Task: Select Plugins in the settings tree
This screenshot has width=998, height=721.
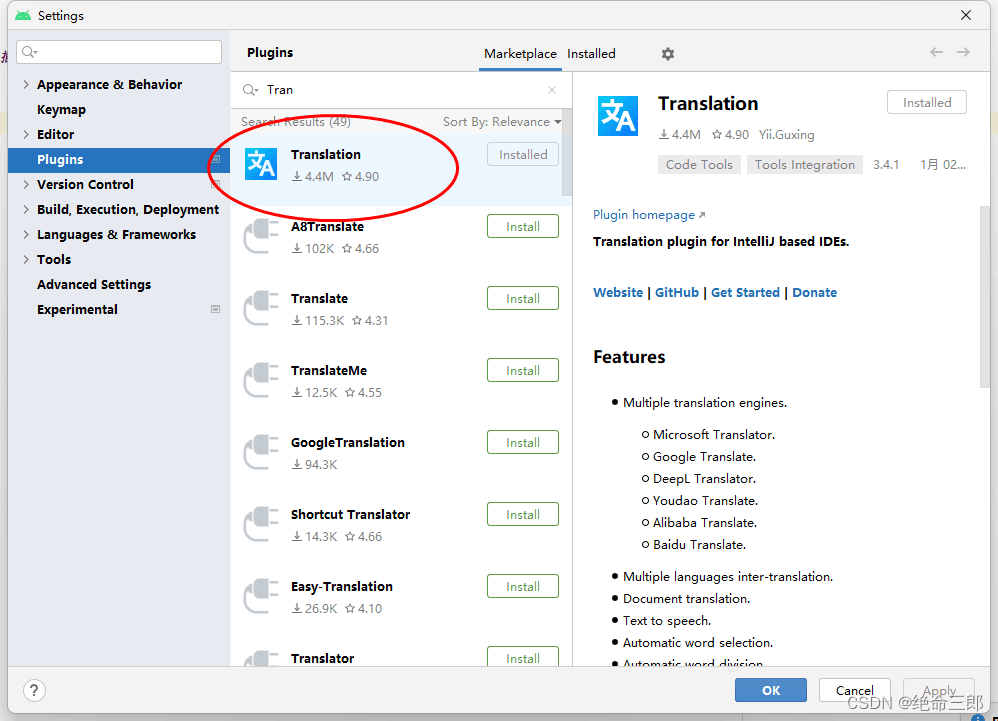Action: click(119, 160)
